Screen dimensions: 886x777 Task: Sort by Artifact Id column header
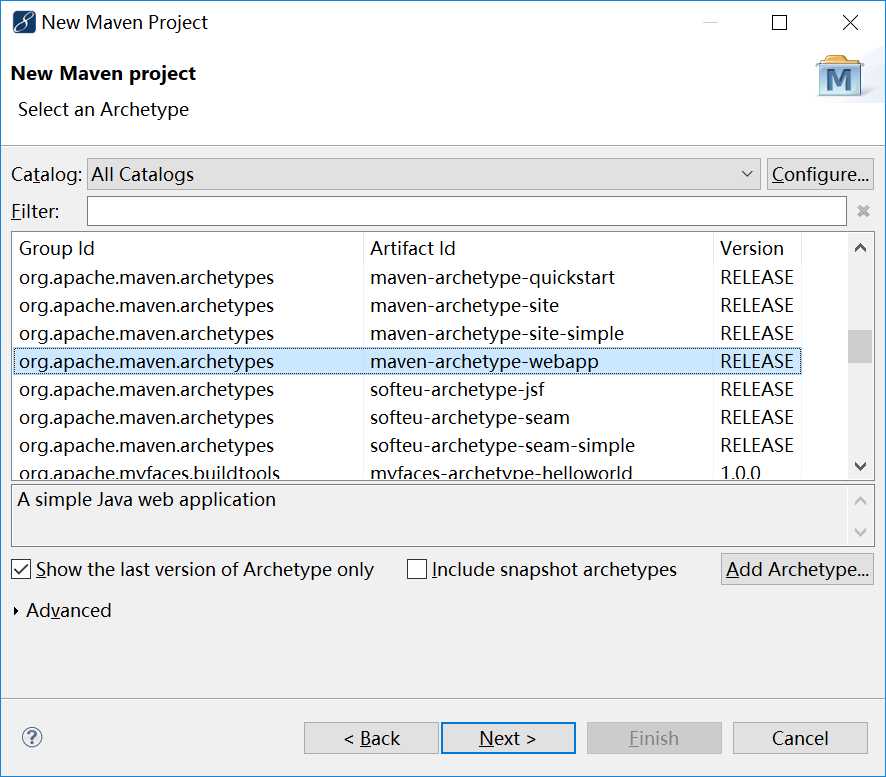538,248
